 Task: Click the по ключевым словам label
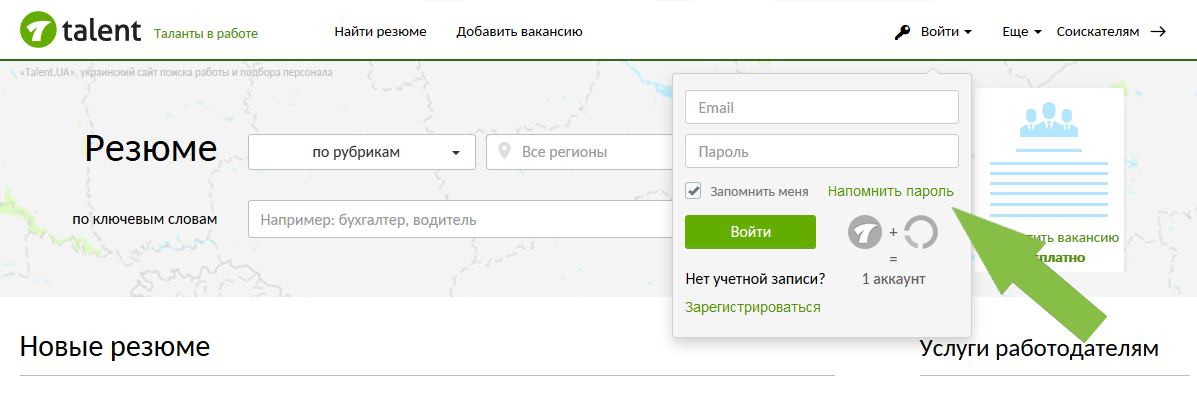(x=145, y=219)
